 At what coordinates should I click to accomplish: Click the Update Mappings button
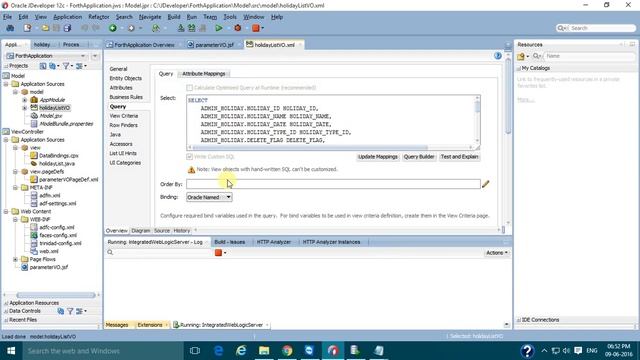378,157
